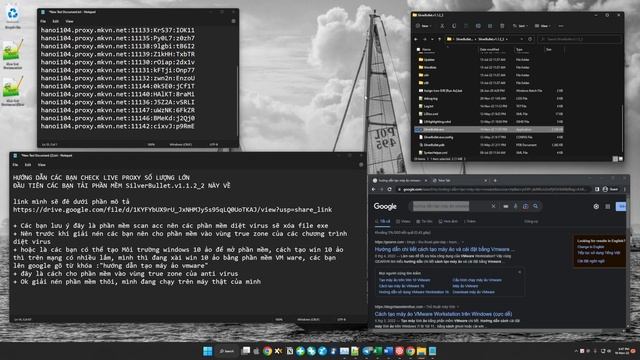Go up one folder in File Explorer
This screenshot has height=360, width=640.
pos(440,39)
